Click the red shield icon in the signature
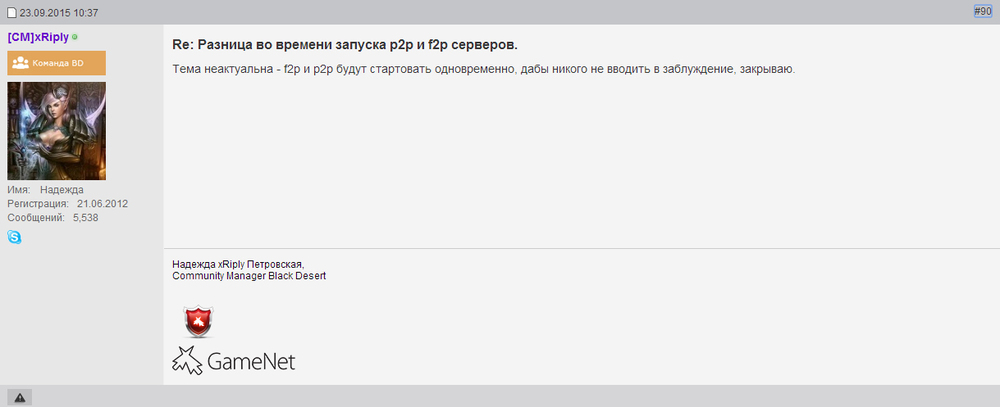Image resolution: width=1000 pixels, height=407 pixels. (x=199, y=321)
